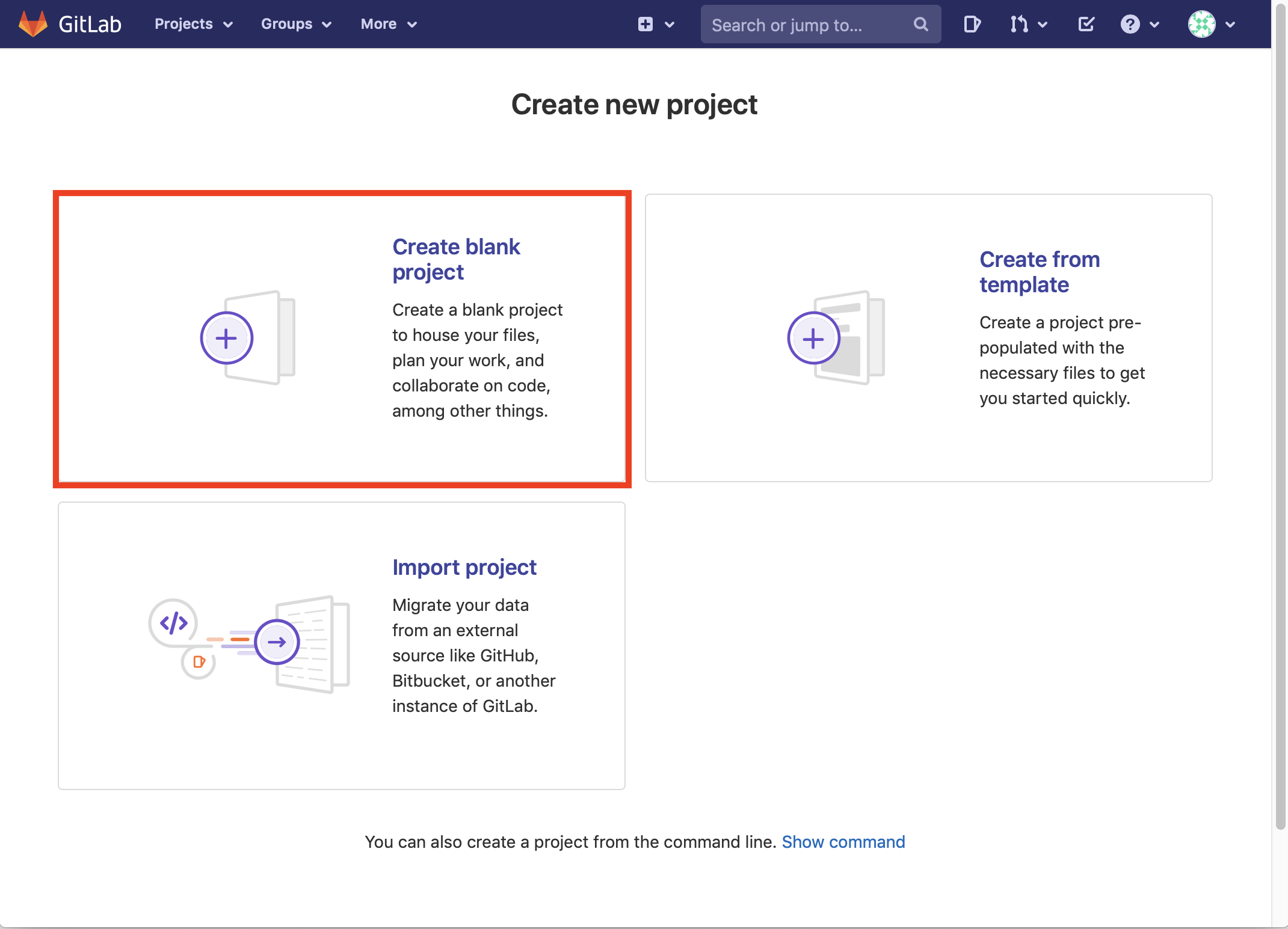This screenshot has width=1288, height=929.
Task: Click the GitLab fox logo
Action: click(x=33, y=24)
